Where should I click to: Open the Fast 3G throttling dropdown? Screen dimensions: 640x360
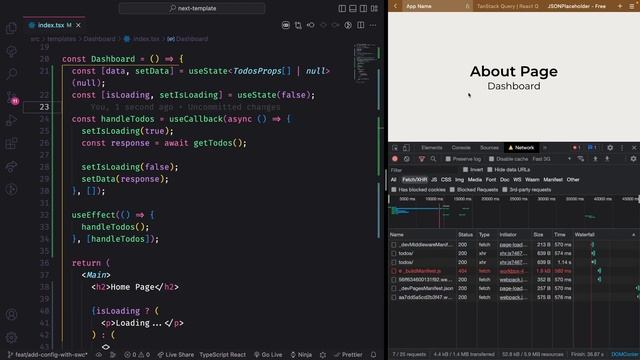click(x=551, y=159)
